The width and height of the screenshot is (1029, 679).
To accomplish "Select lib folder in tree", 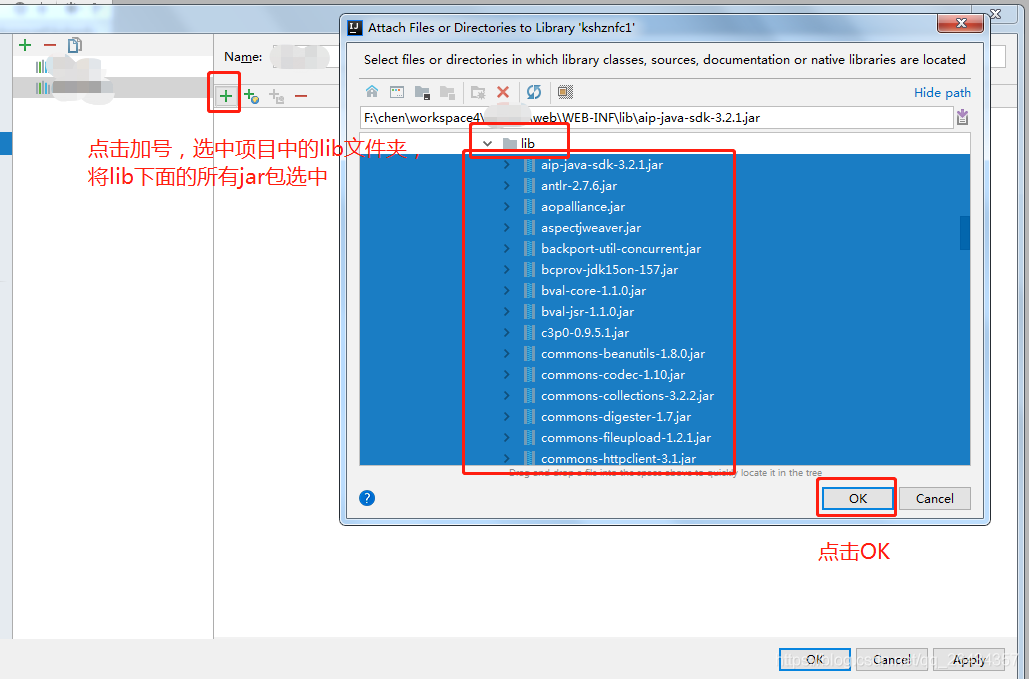I will tap(518, 143).
